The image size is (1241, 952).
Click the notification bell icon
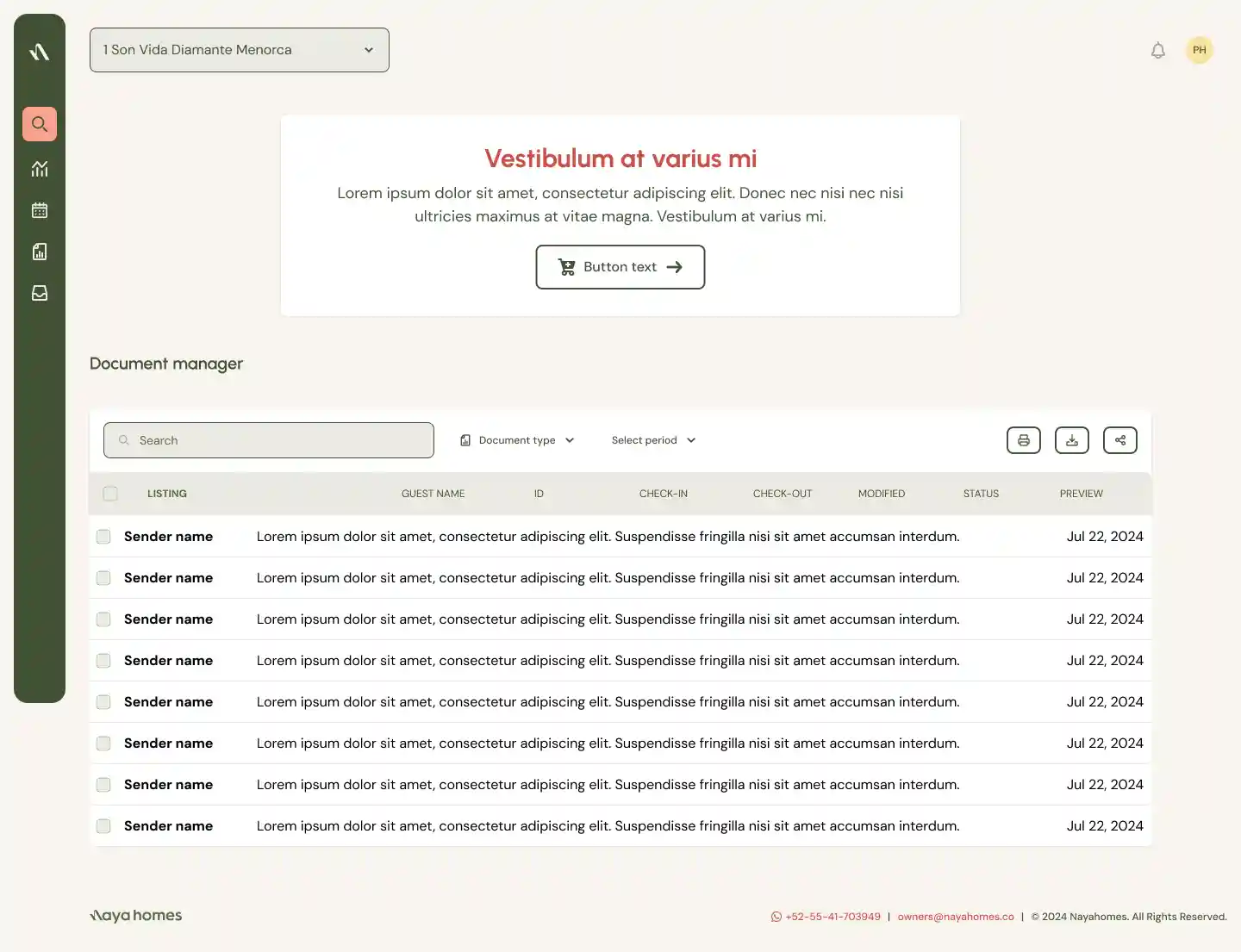[1158, 51]
